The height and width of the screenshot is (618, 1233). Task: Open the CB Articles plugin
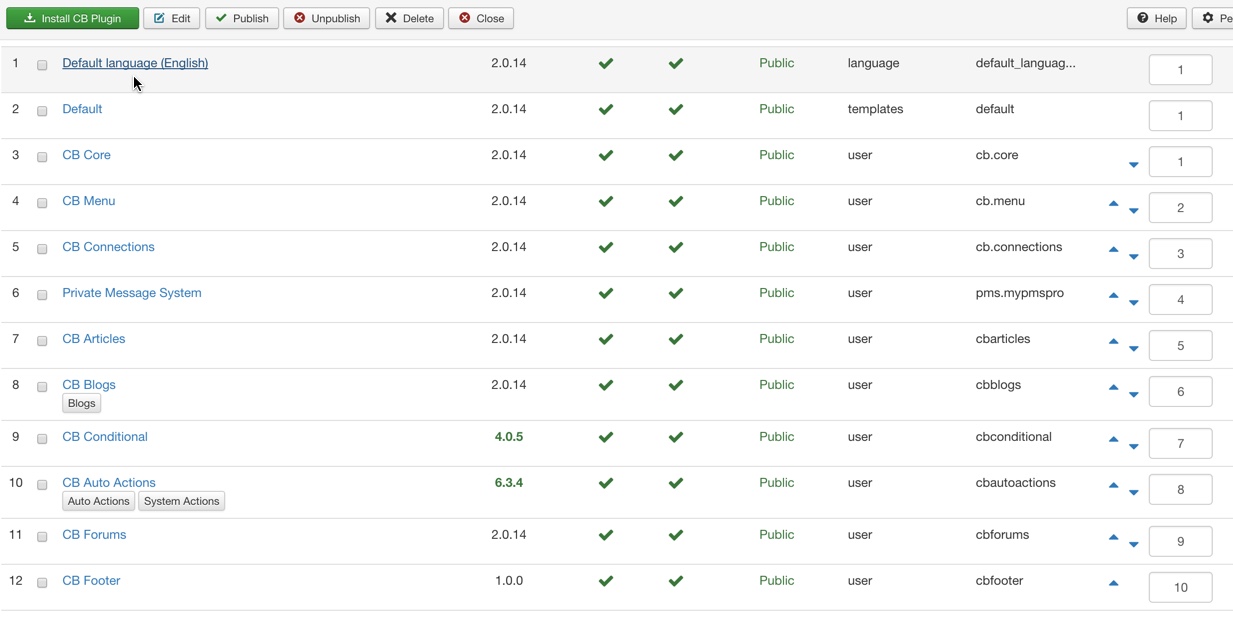[x=94, y=339]
